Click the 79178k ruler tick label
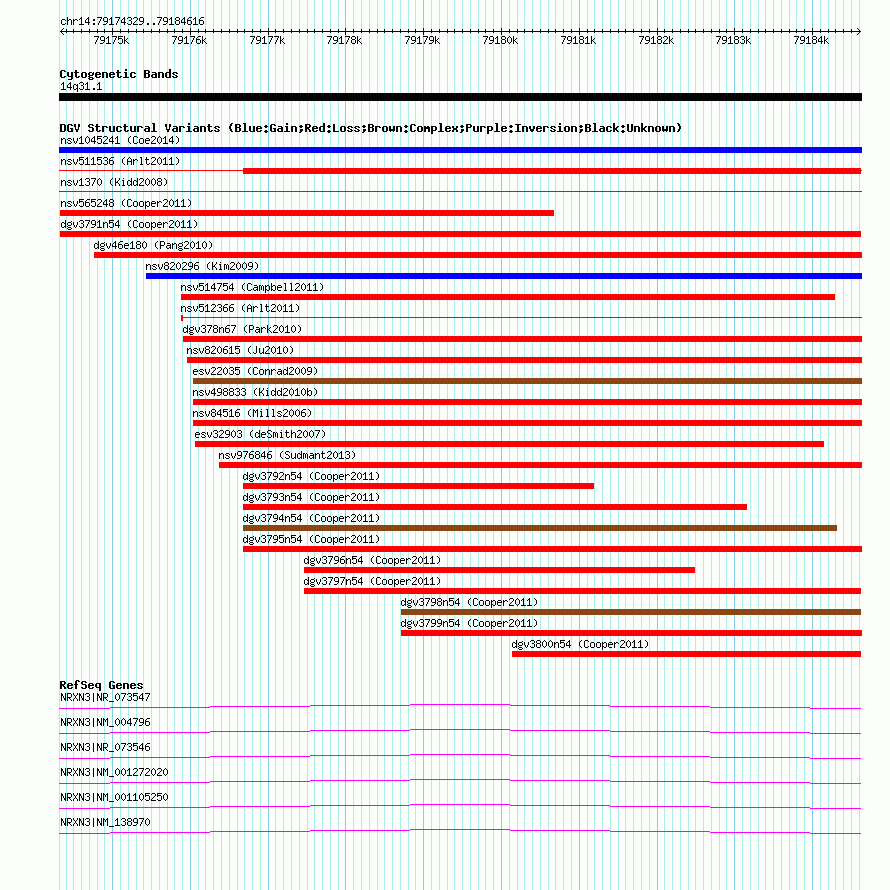890x890 pixels. pyautogui.click(x=344, y=40)
